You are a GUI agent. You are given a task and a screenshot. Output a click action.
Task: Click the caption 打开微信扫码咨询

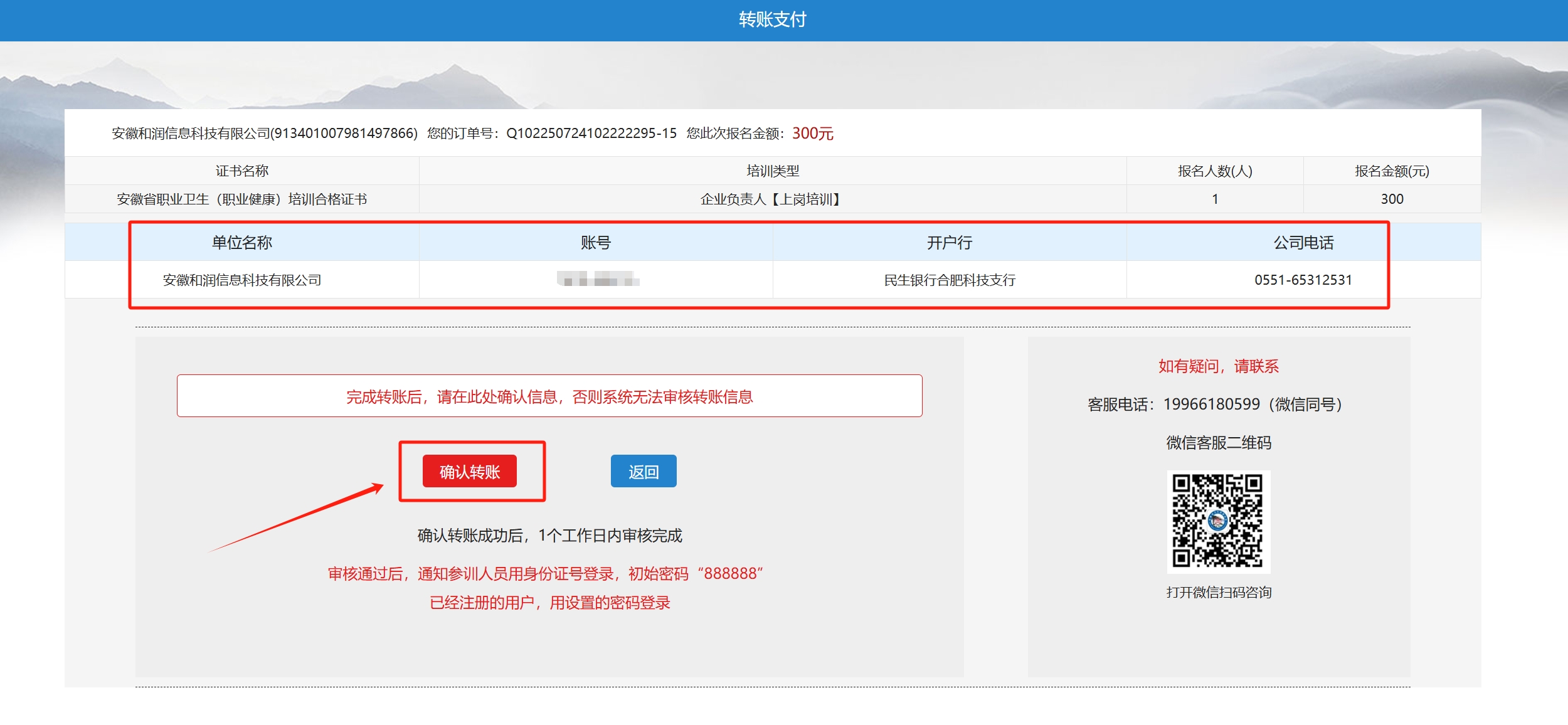coord(1218,592)
